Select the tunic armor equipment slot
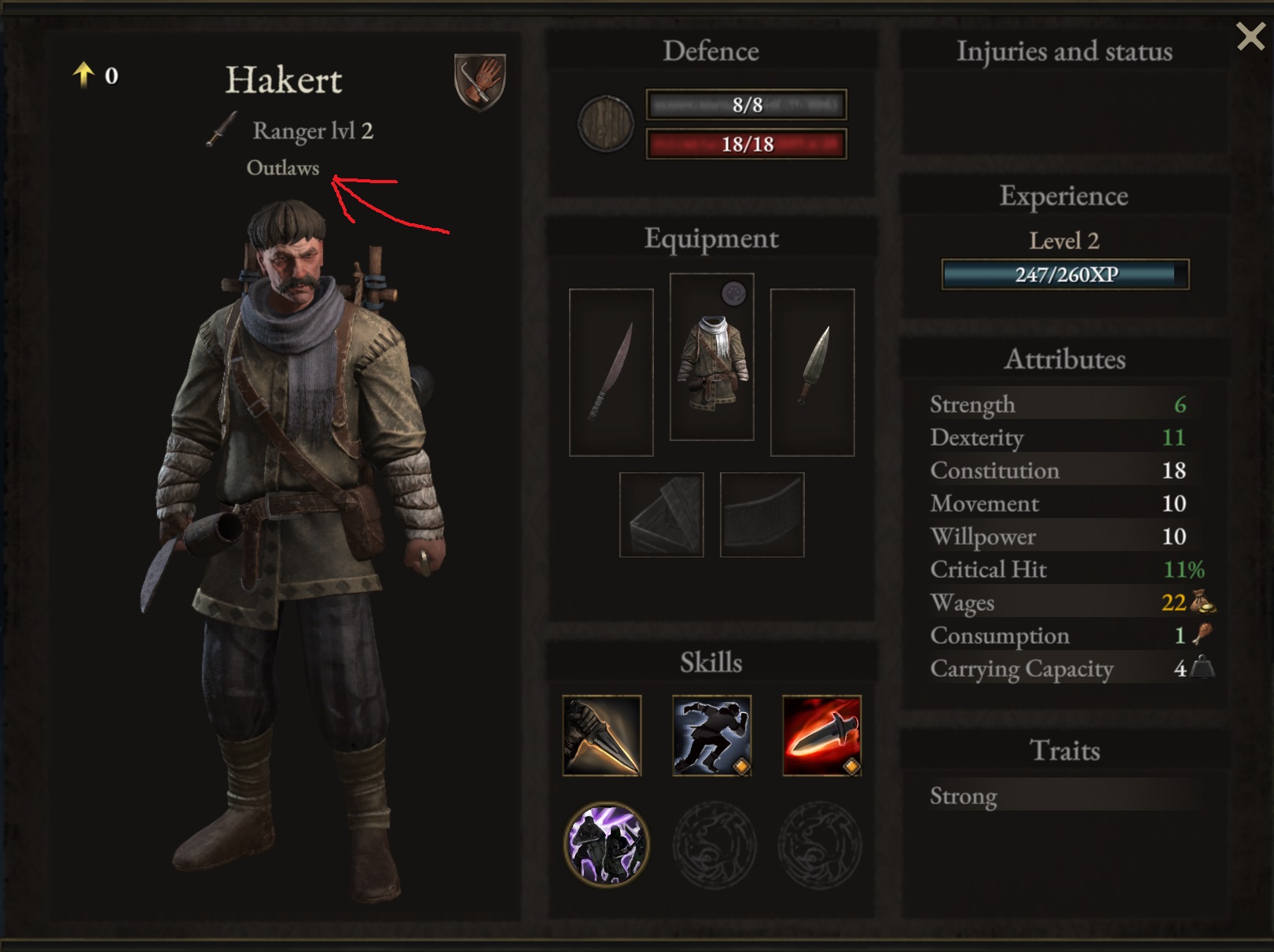The height and width of the screenshot is (952, 1274). tap(712, 357)
